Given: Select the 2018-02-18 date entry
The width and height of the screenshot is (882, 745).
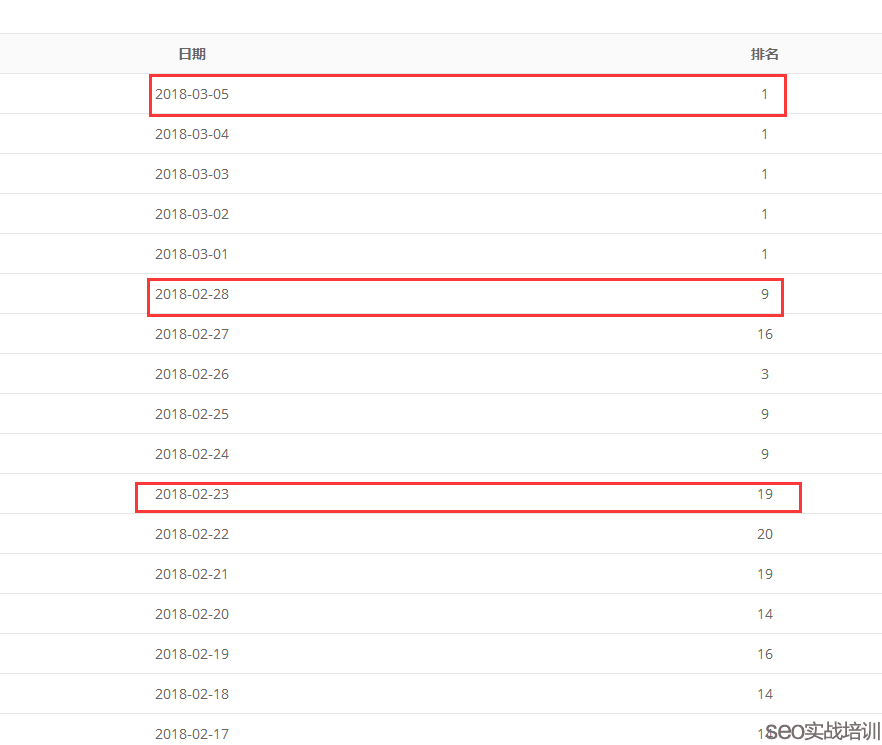Looking at the screenshot, I should coord(192,694).
